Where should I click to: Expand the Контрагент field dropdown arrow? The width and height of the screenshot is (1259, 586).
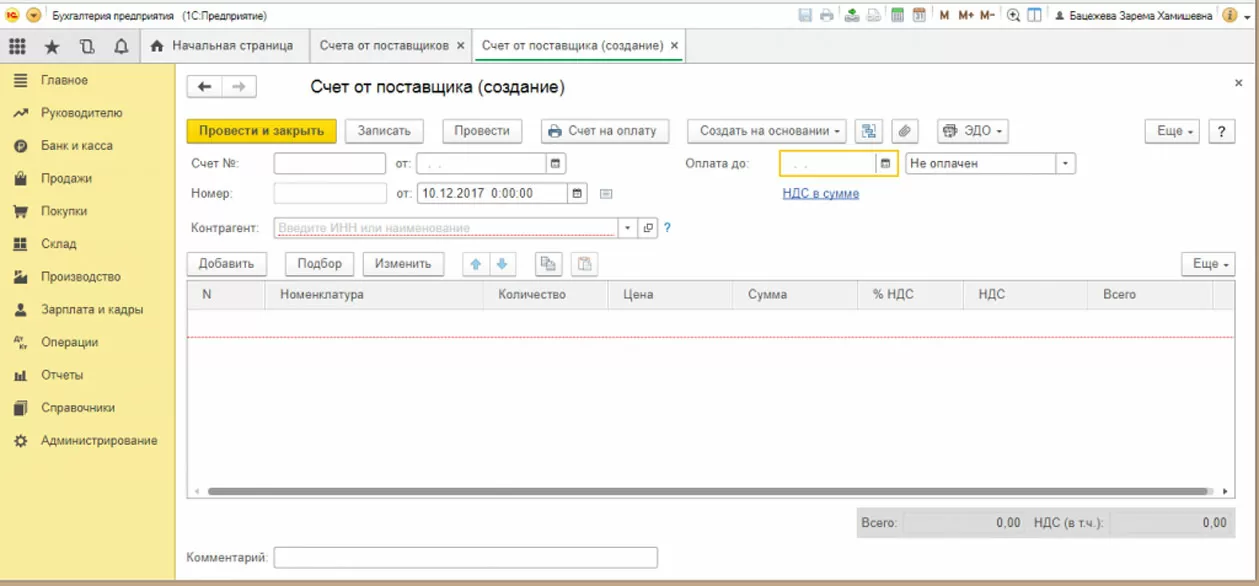click(627, 228)
